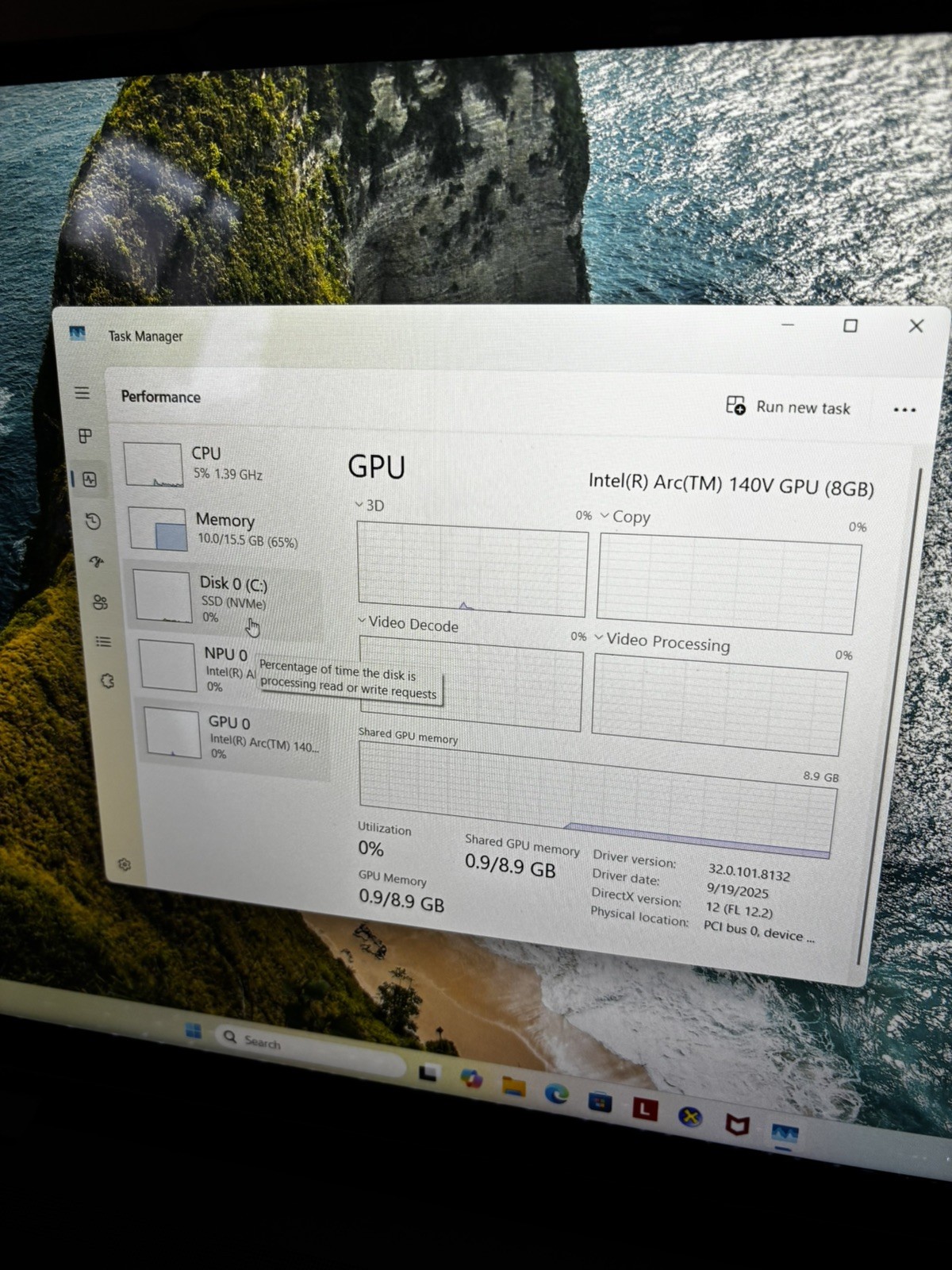Click '5% 1.39 GHz' CPU text
This screenshot has width=952, height=1270.
pos(228,474)
